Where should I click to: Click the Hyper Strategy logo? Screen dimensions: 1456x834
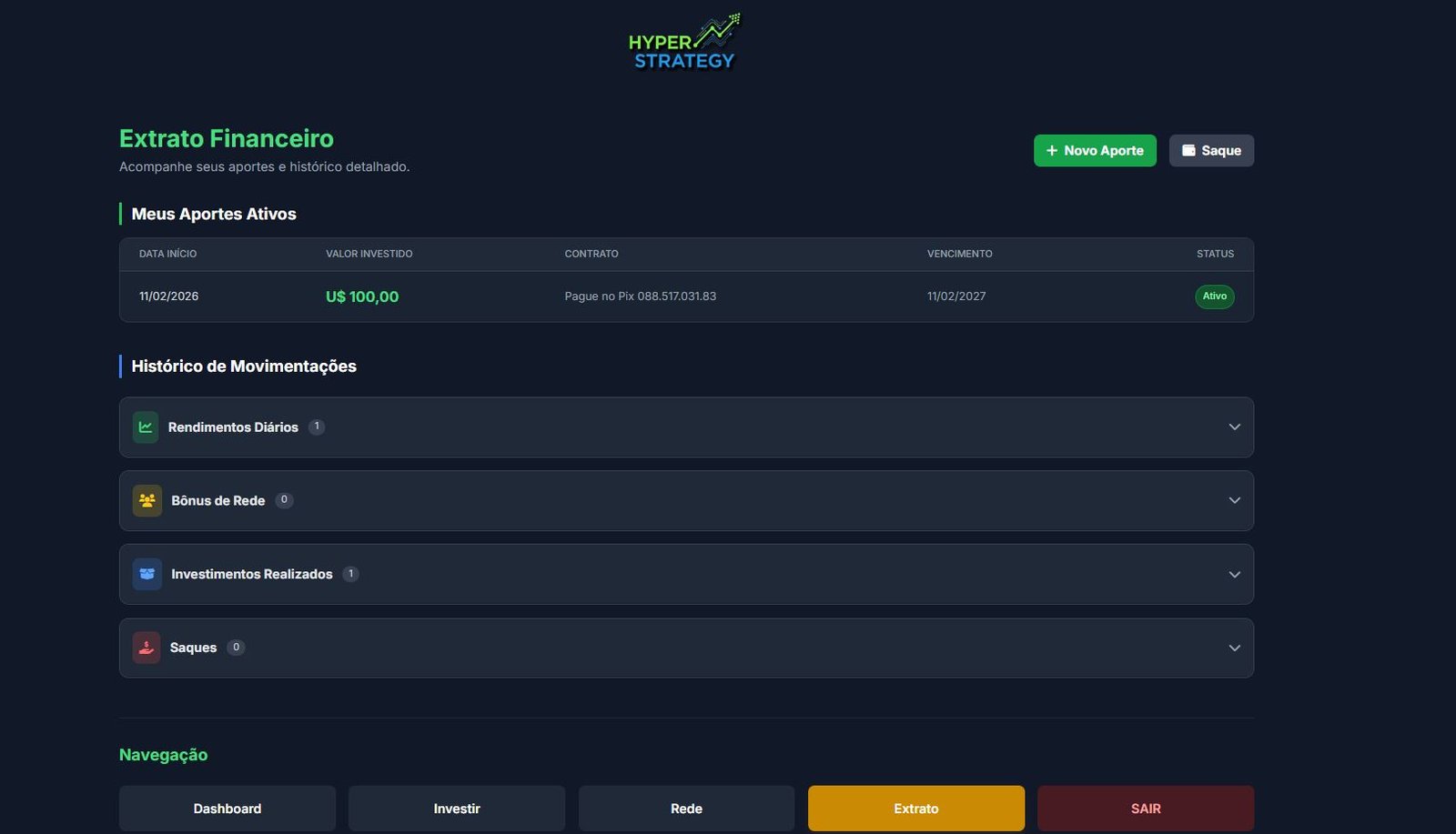point(684,43)
